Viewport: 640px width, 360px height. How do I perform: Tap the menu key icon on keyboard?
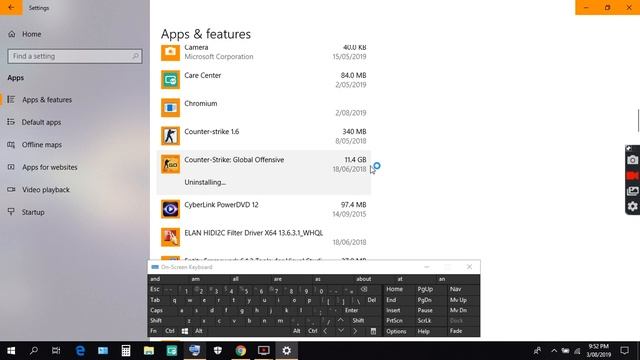[373, 331]
